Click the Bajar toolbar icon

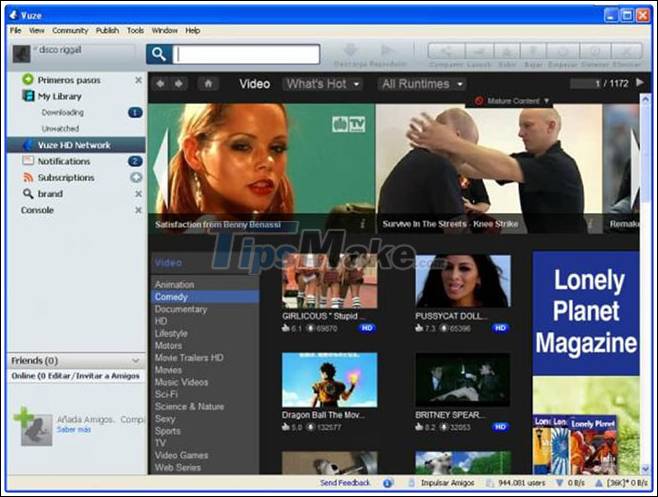(x=533, y=51)
